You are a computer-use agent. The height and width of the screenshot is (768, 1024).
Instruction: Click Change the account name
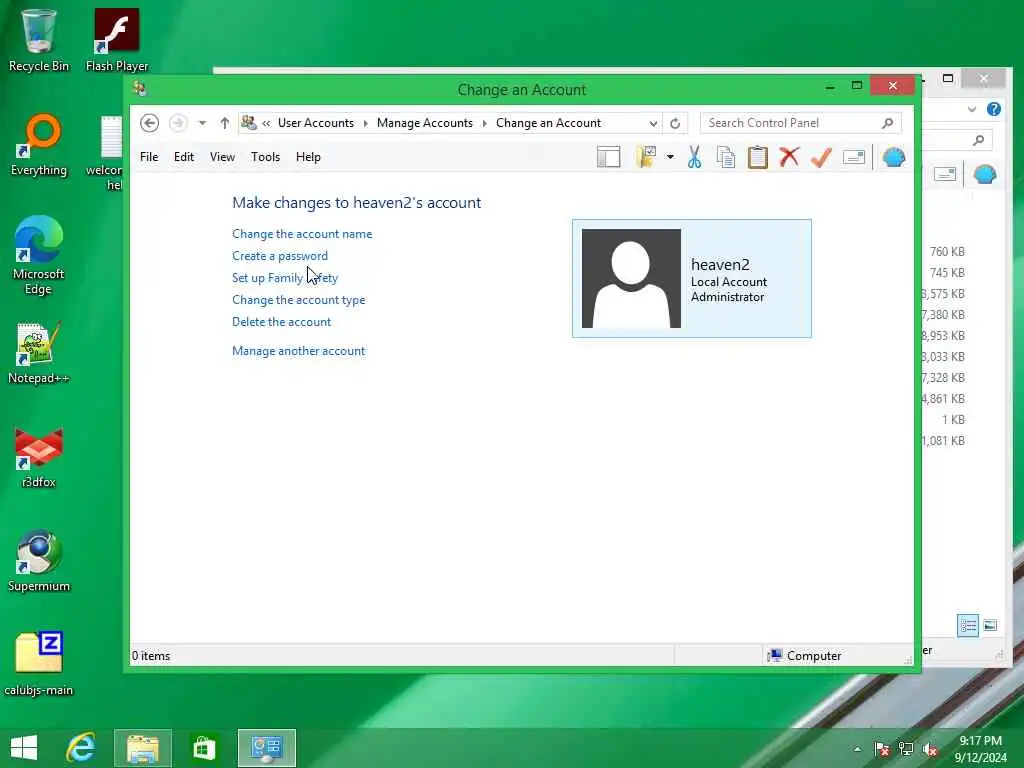click(x=302, y=234)
